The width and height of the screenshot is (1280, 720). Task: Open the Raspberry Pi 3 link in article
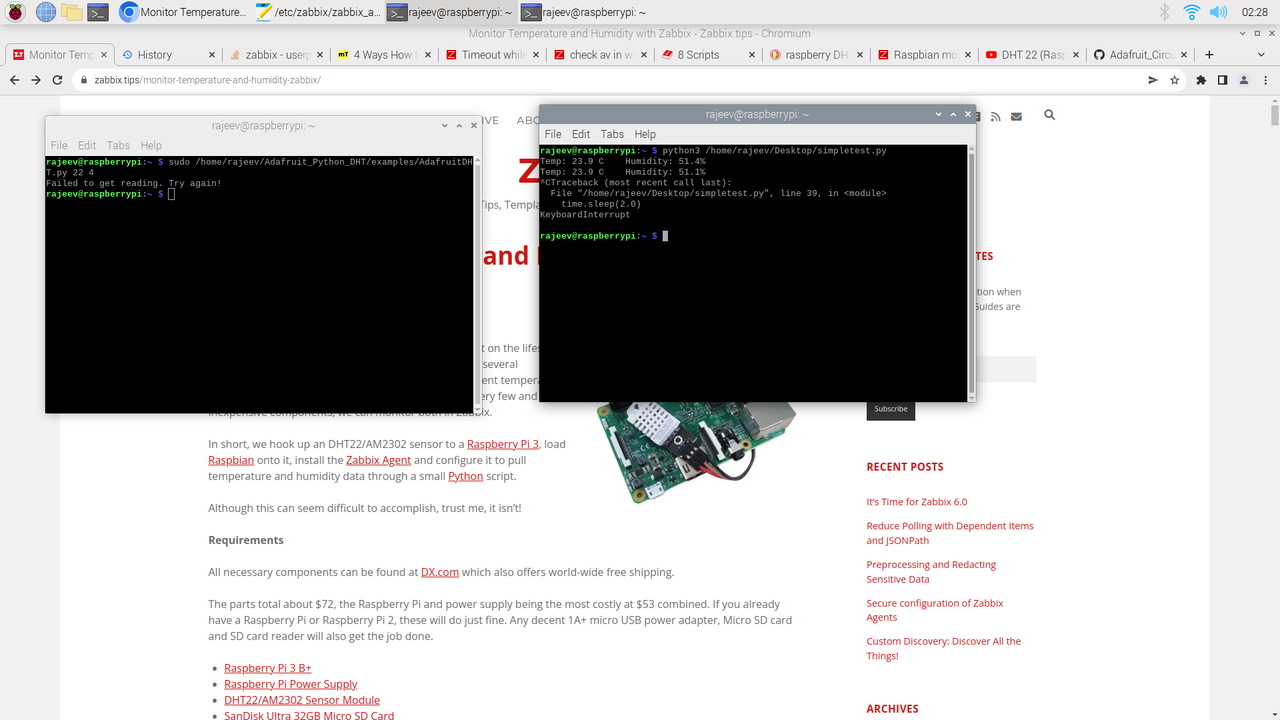(x=503, y=444)
